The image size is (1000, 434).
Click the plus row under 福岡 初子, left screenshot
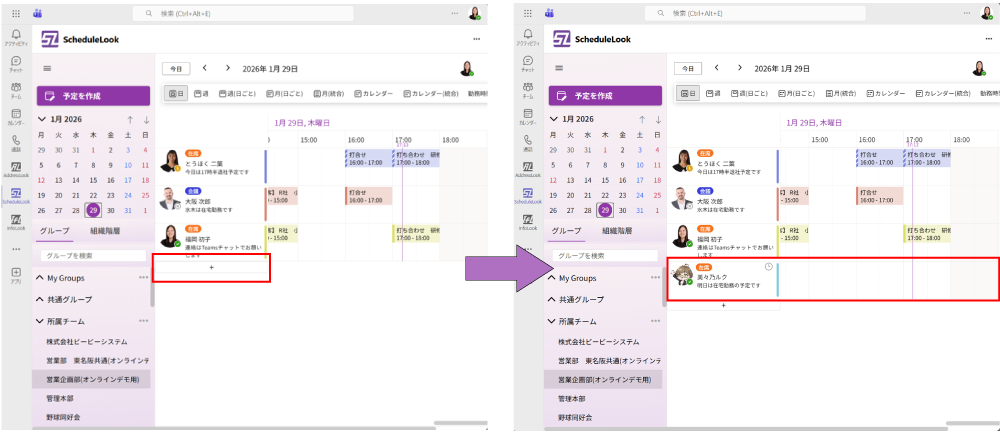(x=210, y=268)
